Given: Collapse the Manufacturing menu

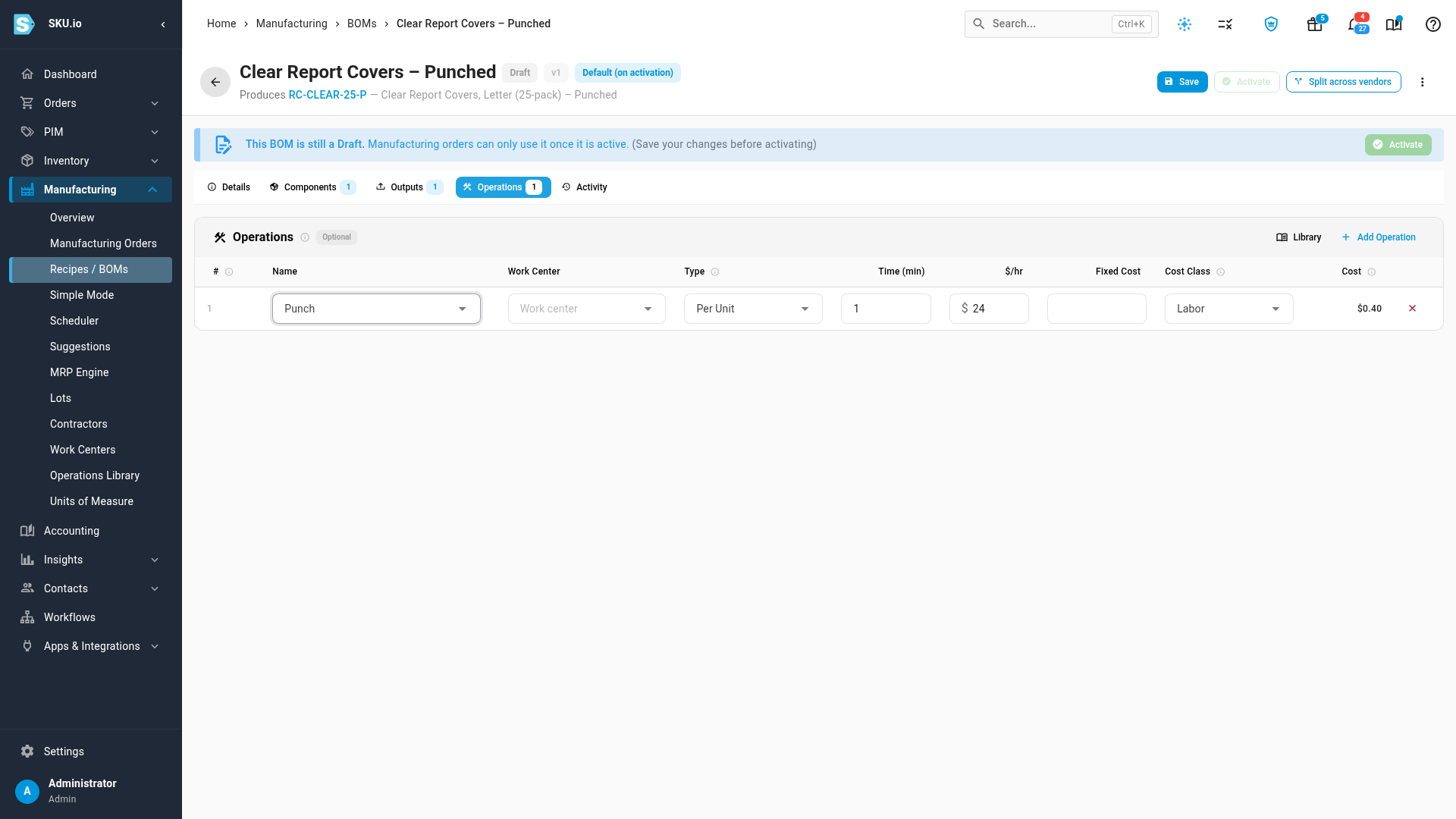Looking at the screenshot, I should point(90,190).
